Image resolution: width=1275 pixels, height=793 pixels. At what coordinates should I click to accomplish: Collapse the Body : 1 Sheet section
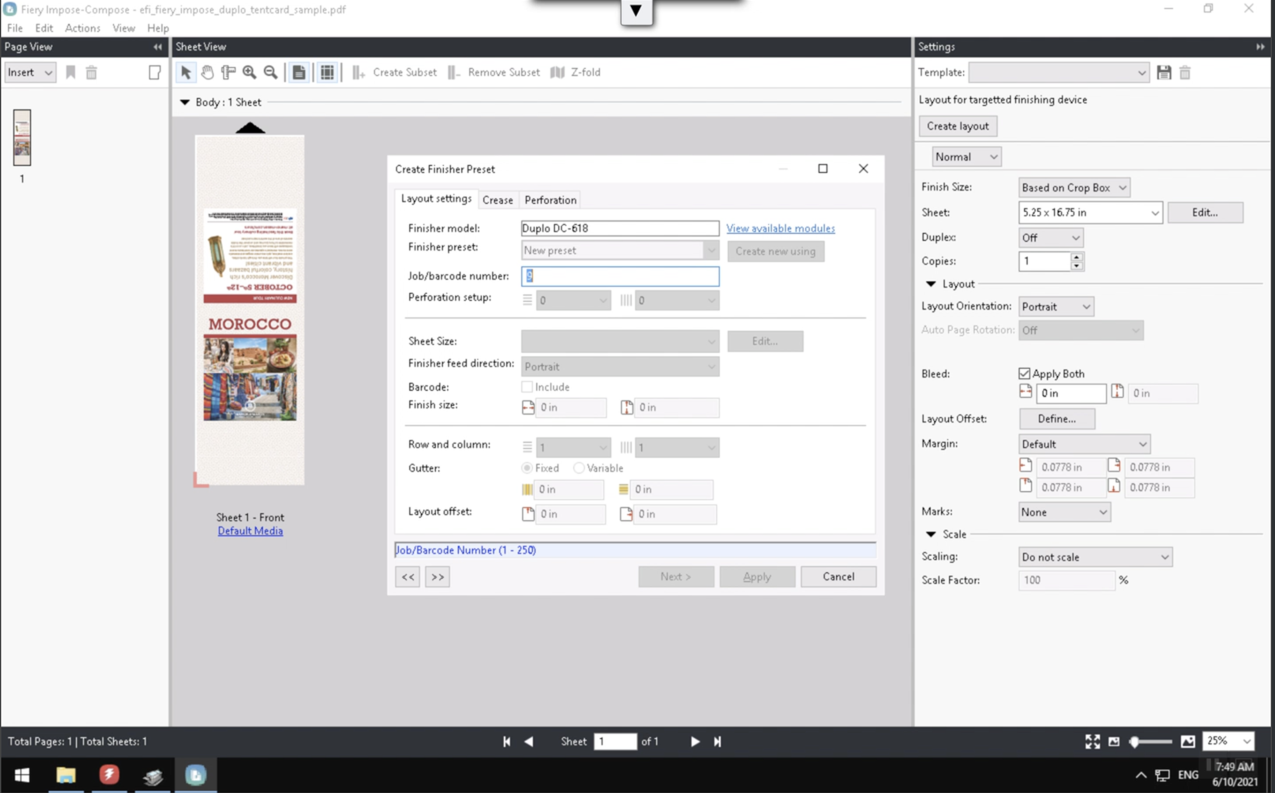click(x=185, y=102)
